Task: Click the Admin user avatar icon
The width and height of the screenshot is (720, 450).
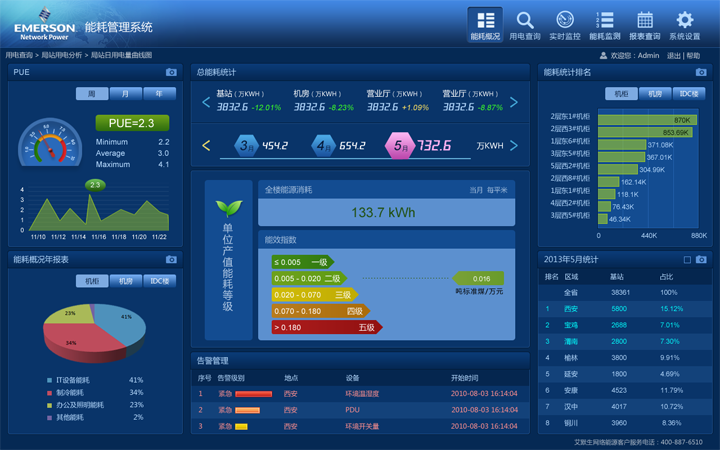Action: 603,56
